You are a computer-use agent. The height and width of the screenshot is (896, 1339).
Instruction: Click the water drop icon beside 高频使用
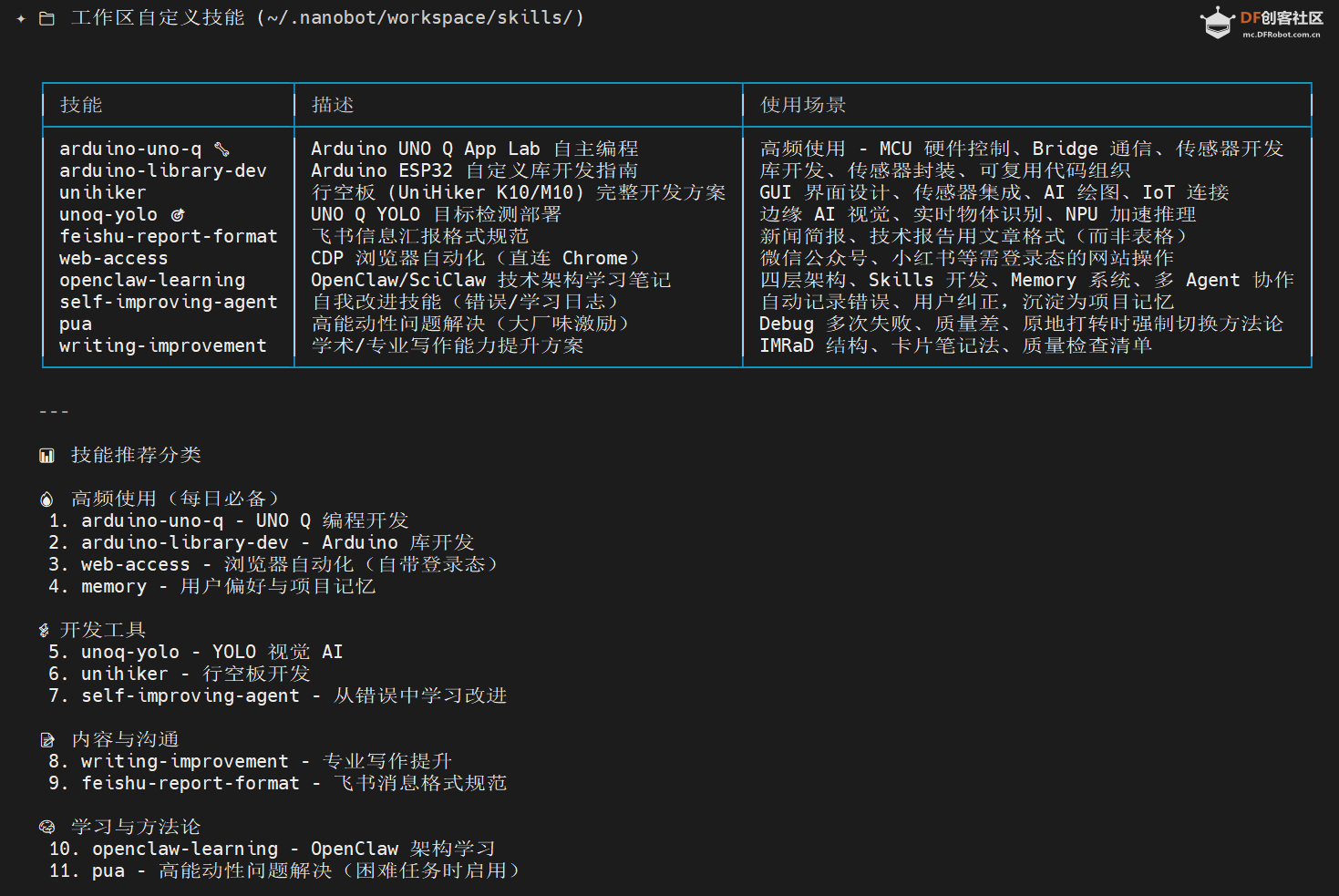tap(46, 498)
